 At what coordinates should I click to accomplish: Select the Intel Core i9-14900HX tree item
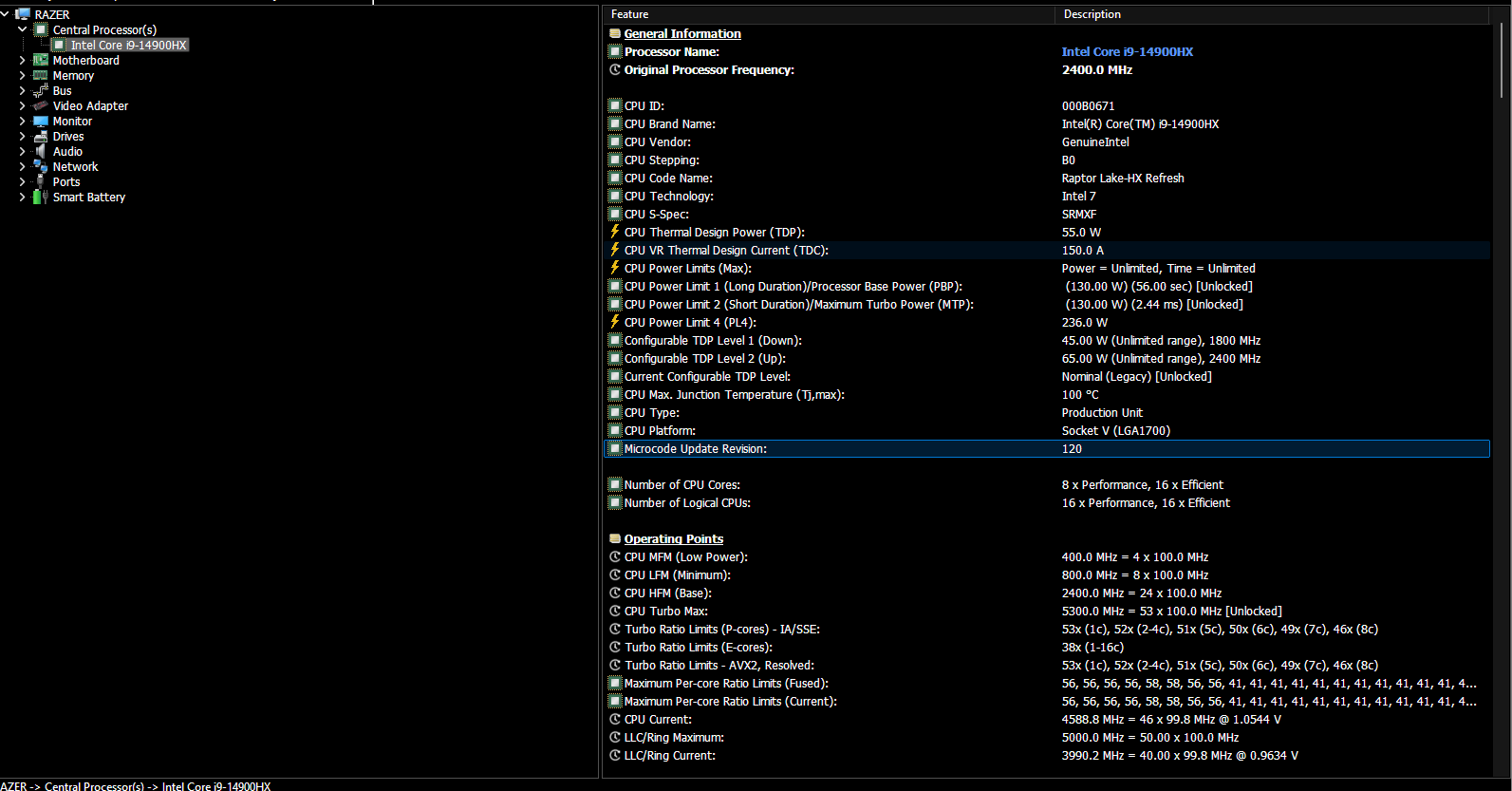(x=128, y=45)
